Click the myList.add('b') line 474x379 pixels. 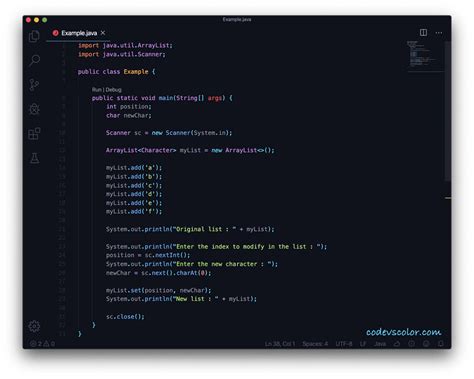tap(134, 177)
